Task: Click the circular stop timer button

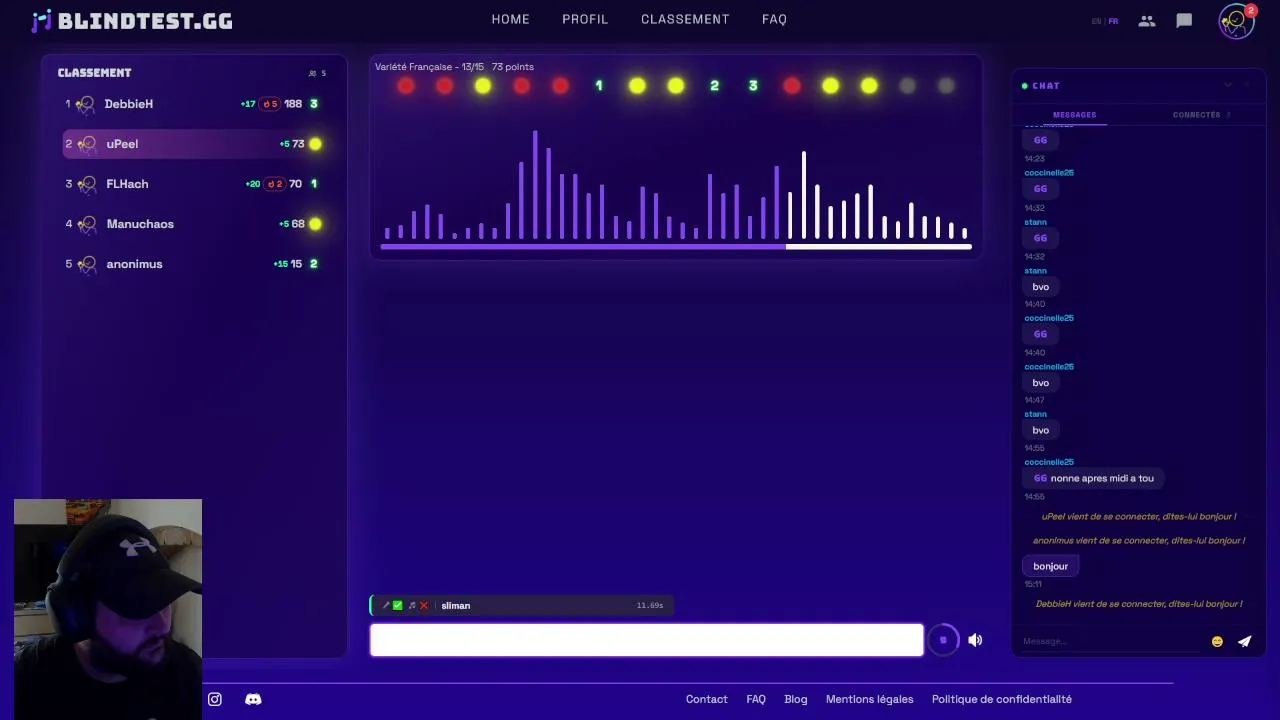Action: (x=942, y=640)
